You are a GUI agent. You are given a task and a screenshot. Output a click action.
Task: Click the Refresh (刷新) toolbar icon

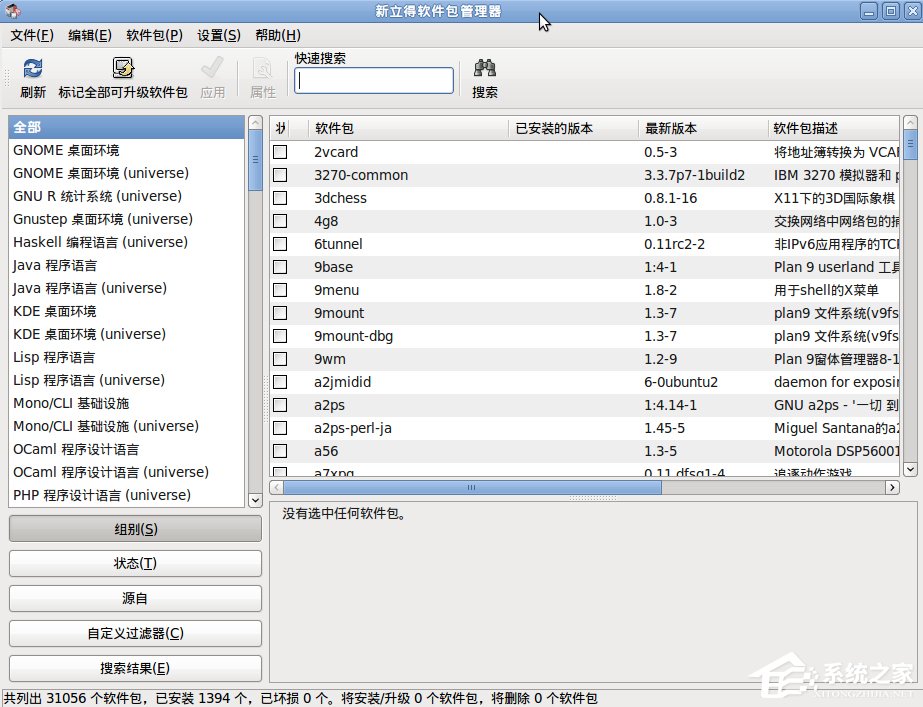(x=33, y=69)
